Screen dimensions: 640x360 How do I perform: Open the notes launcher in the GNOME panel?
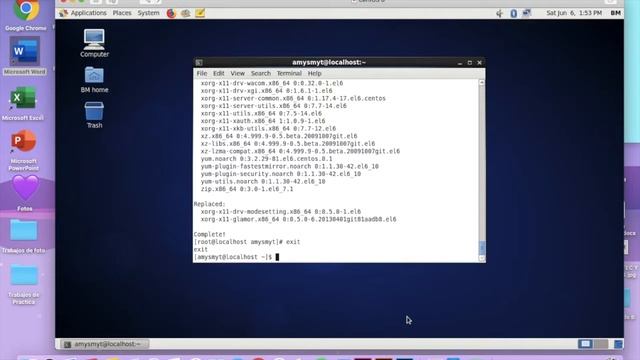point(200,13)
